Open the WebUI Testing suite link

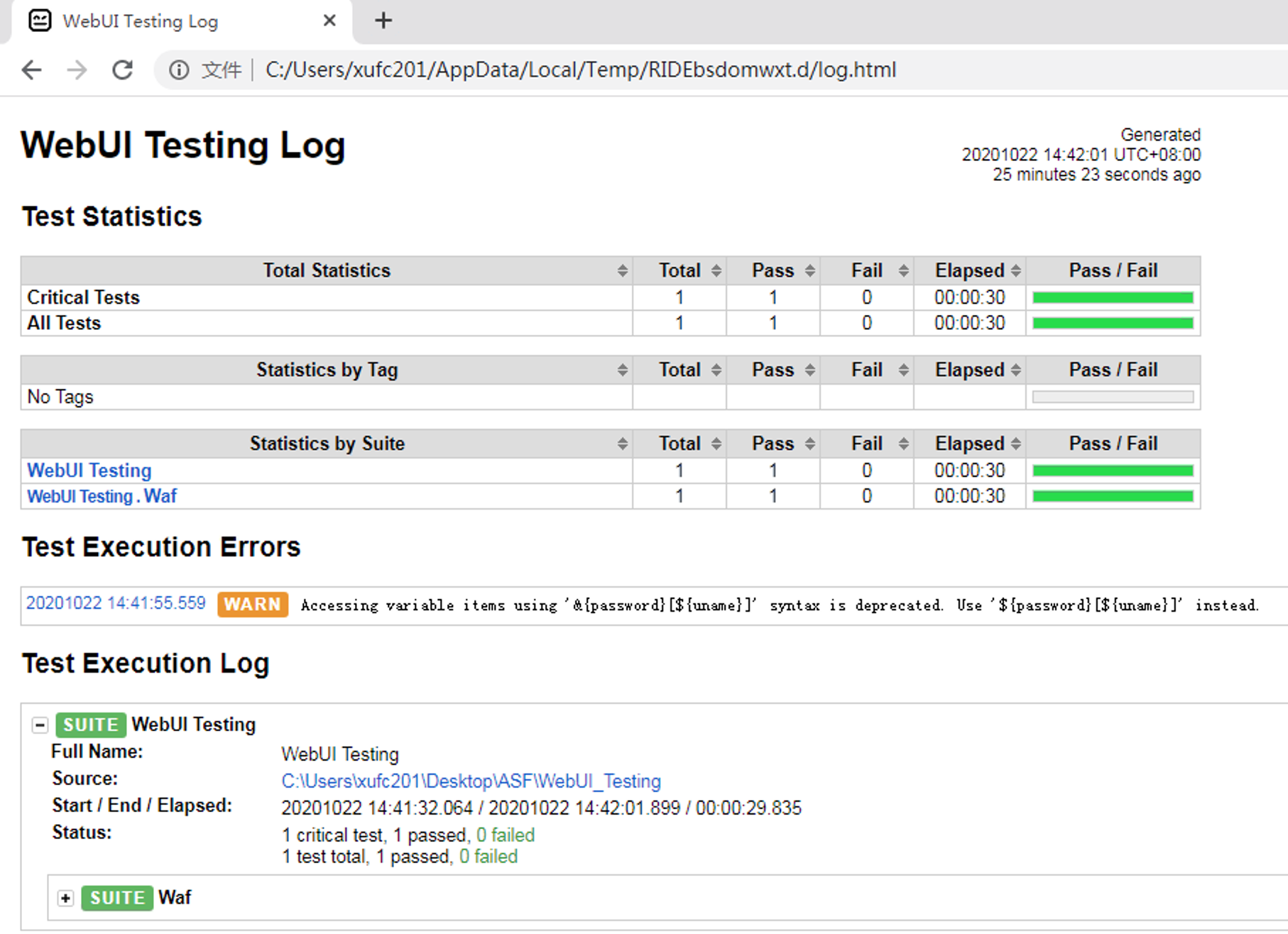89,471
